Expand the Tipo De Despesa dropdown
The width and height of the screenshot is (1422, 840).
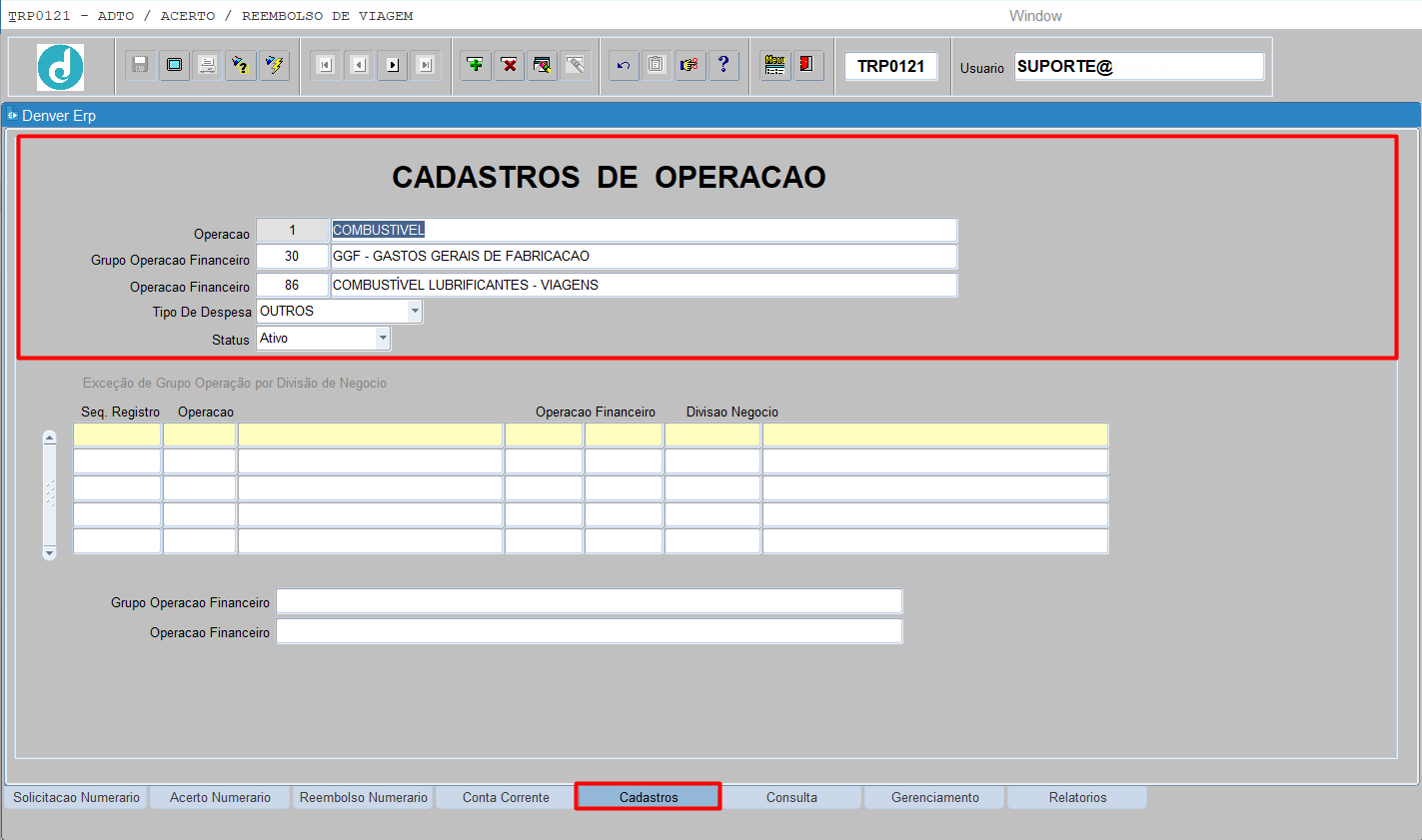(x=415, y=312)
